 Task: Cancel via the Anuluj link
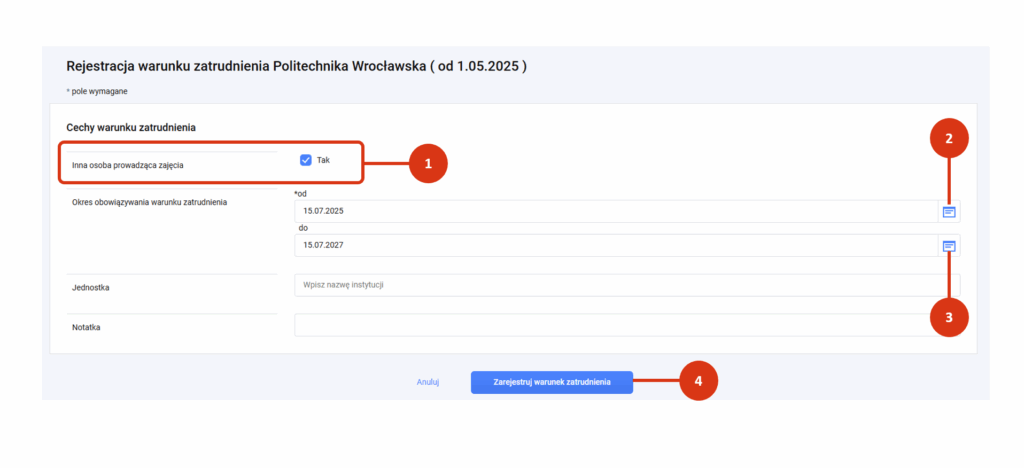coord(428,382)
